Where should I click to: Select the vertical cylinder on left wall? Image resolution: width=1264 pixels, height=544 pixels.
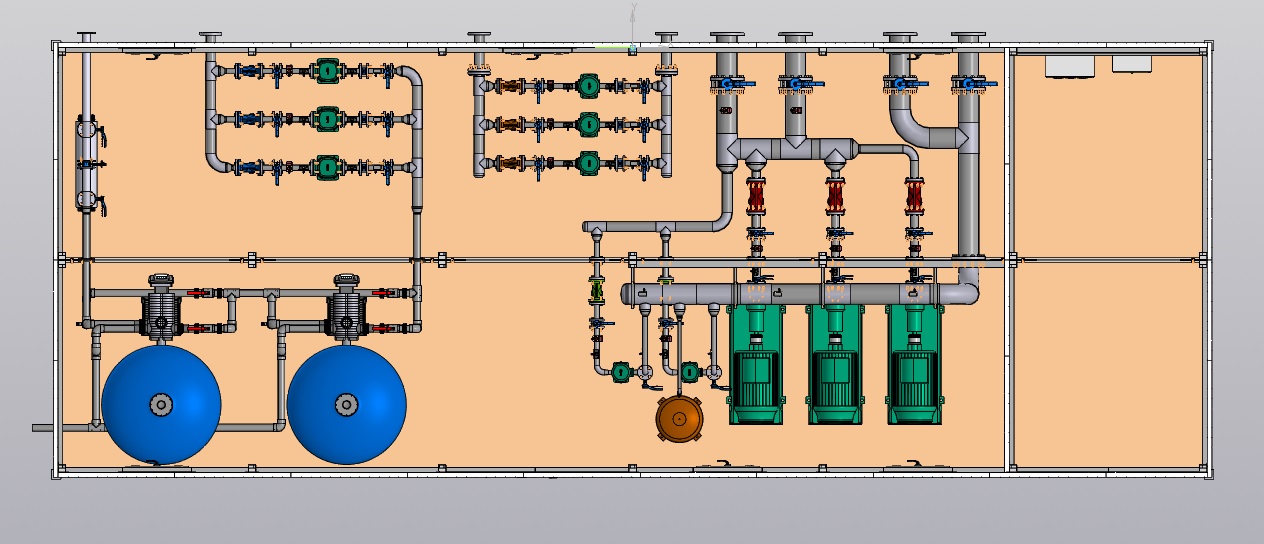click(x=87, y=164)
